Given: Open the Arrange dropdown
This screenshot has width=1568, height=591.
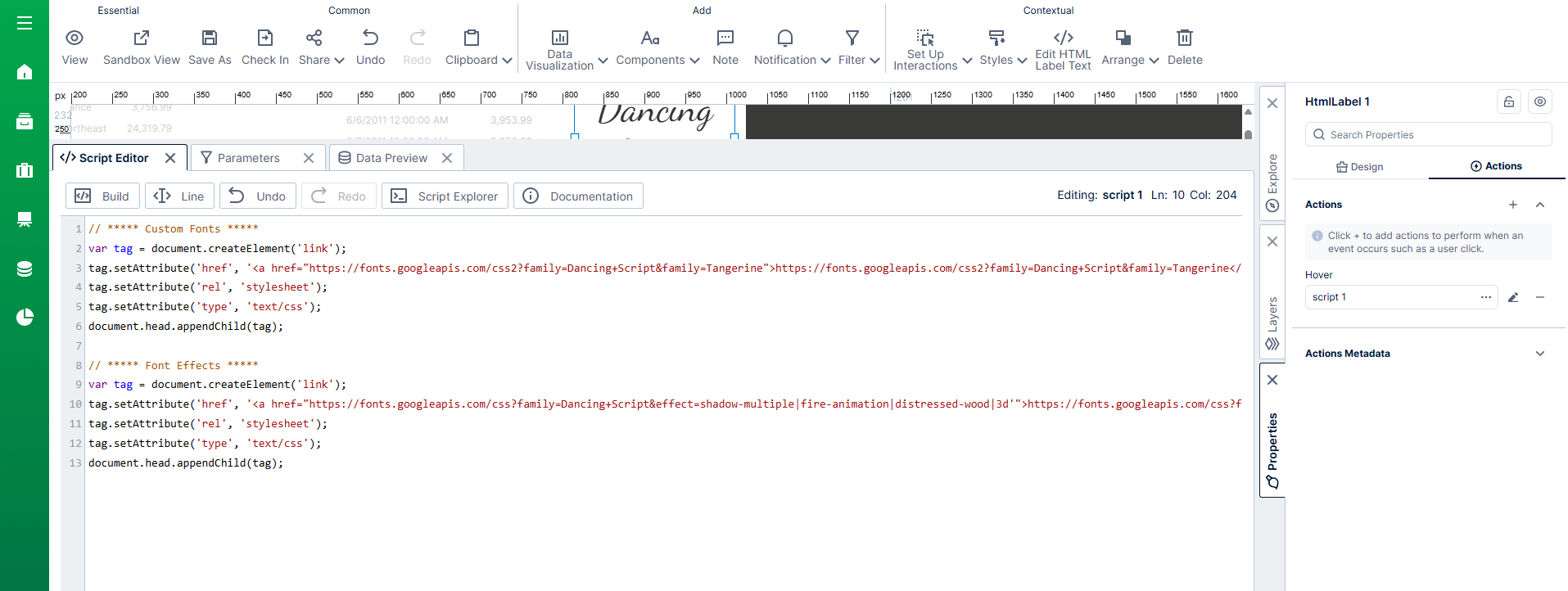Looking at the screenshot, I should pos(1130,47).
